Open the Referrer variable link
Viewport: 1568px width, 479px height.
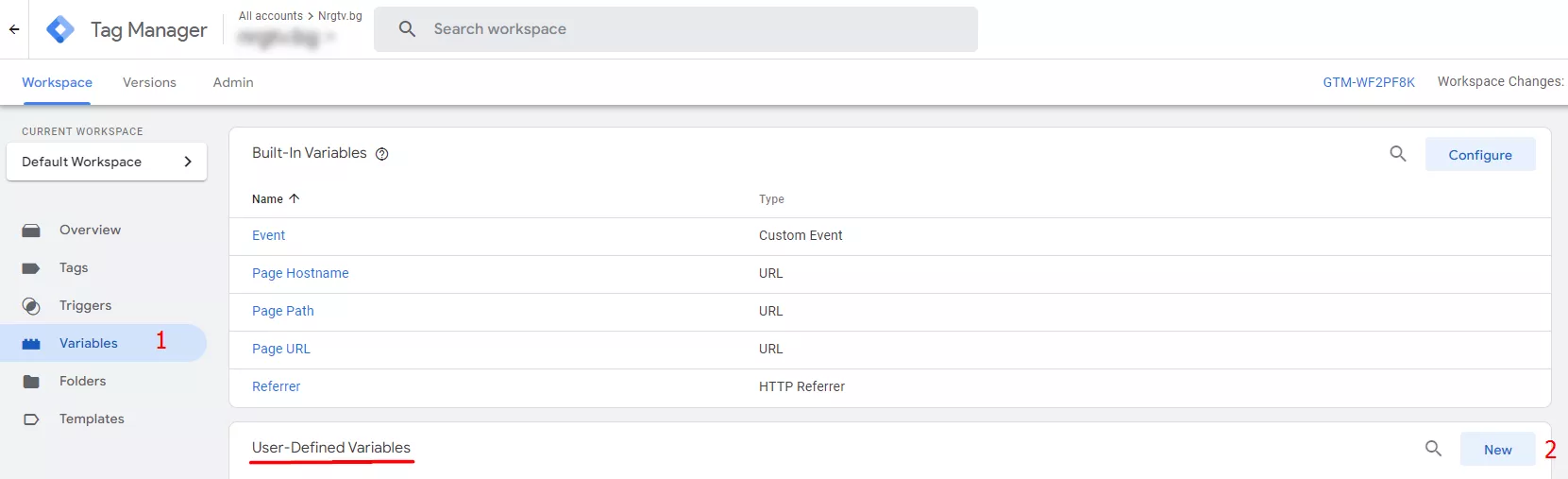tap(277, 386)
